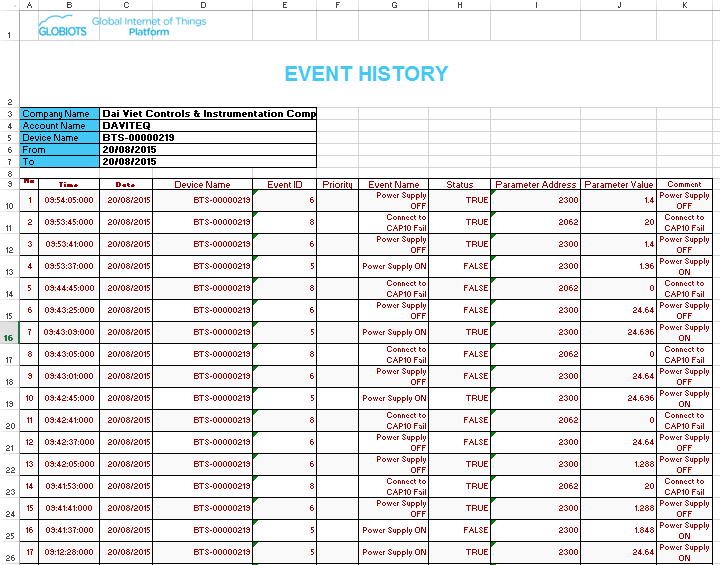Select column header G
This screenshot has height=565, width=720.
(x=394, y=5)
